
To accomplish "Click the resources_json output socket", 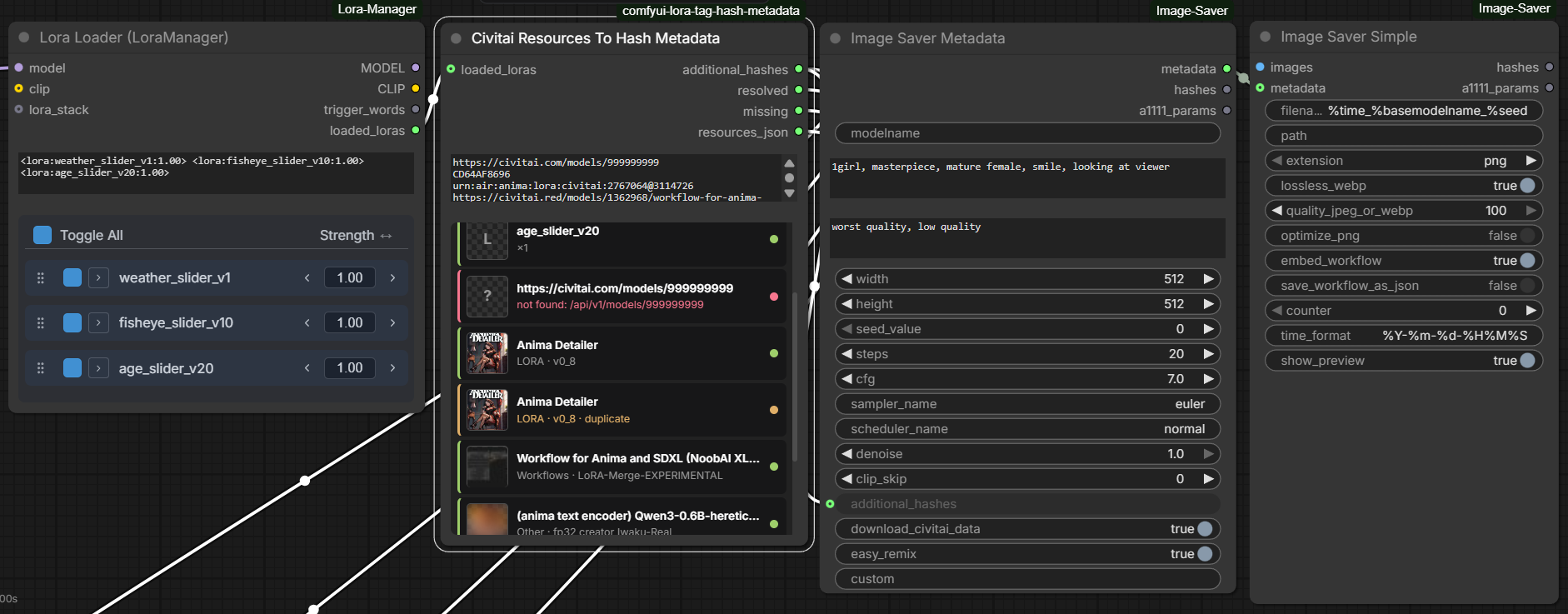I will click(x=798, y=132).
